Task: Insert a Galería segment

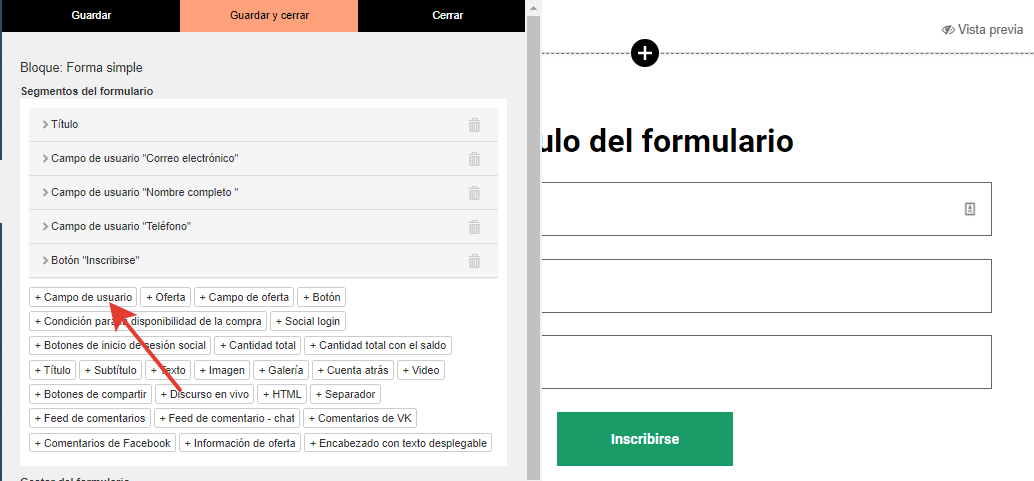Action: [281, 370]
